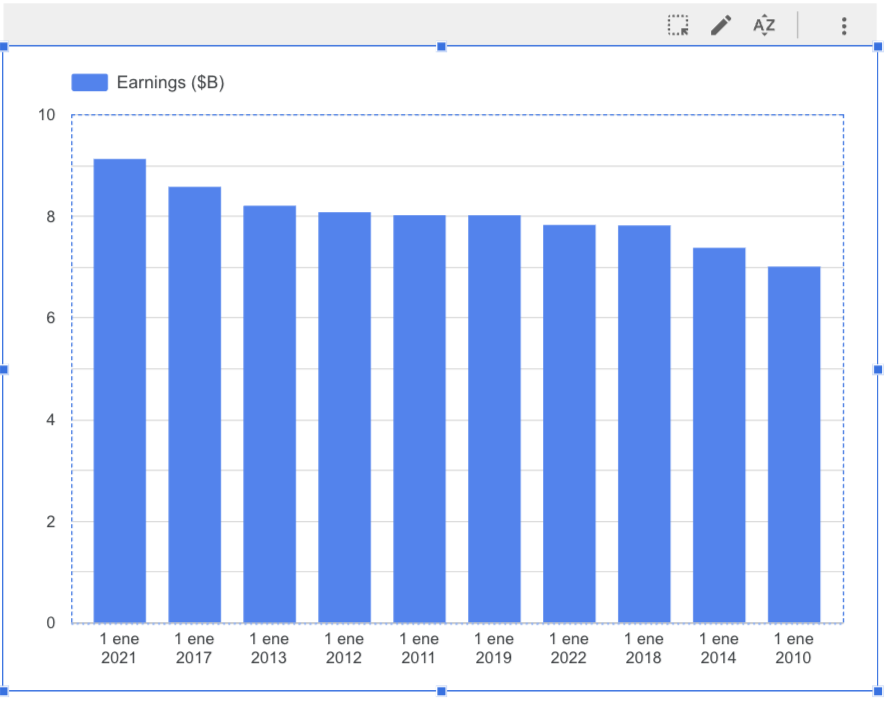
Task: Select the 2019 earnings bar
Action: (x=494, y=418)
